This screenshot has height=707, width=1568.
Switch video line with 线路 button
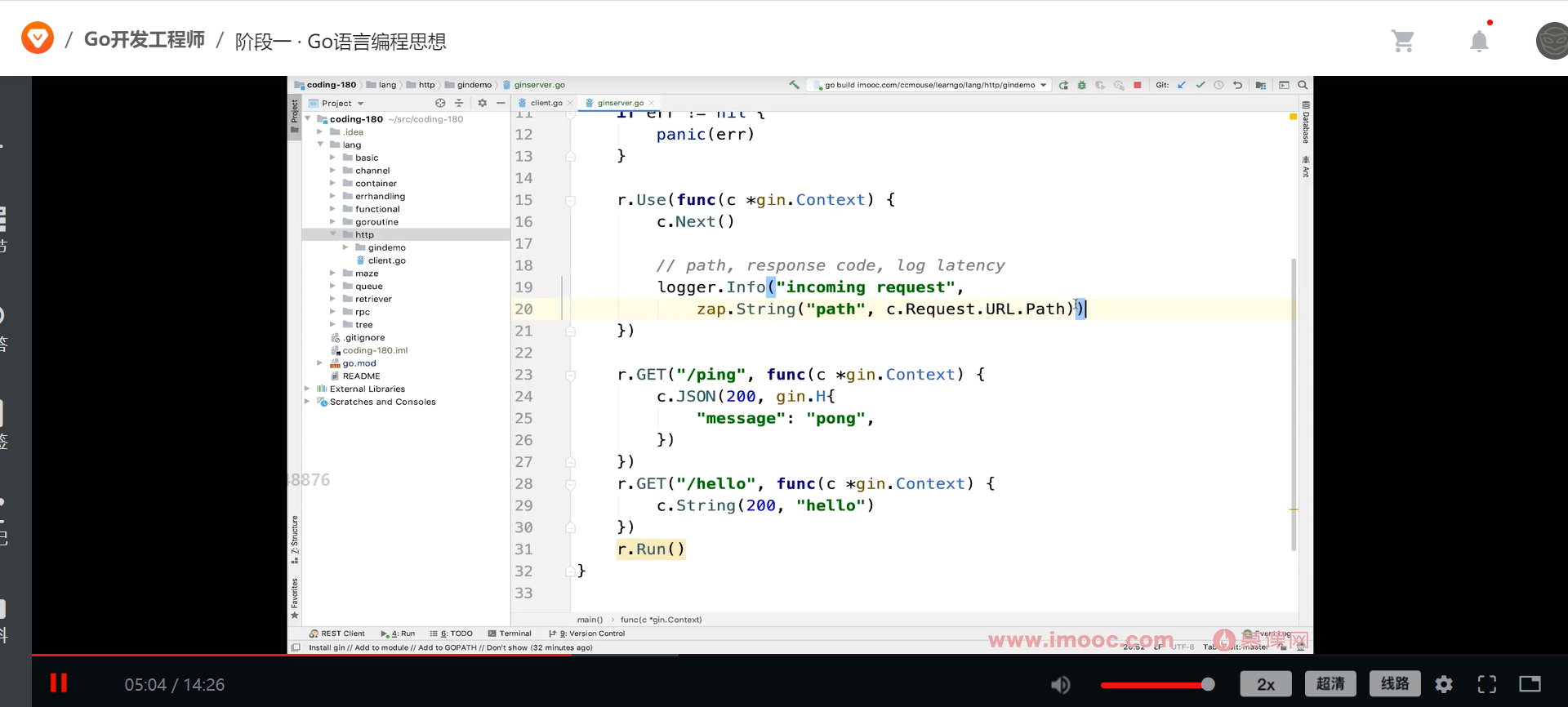1395,684
